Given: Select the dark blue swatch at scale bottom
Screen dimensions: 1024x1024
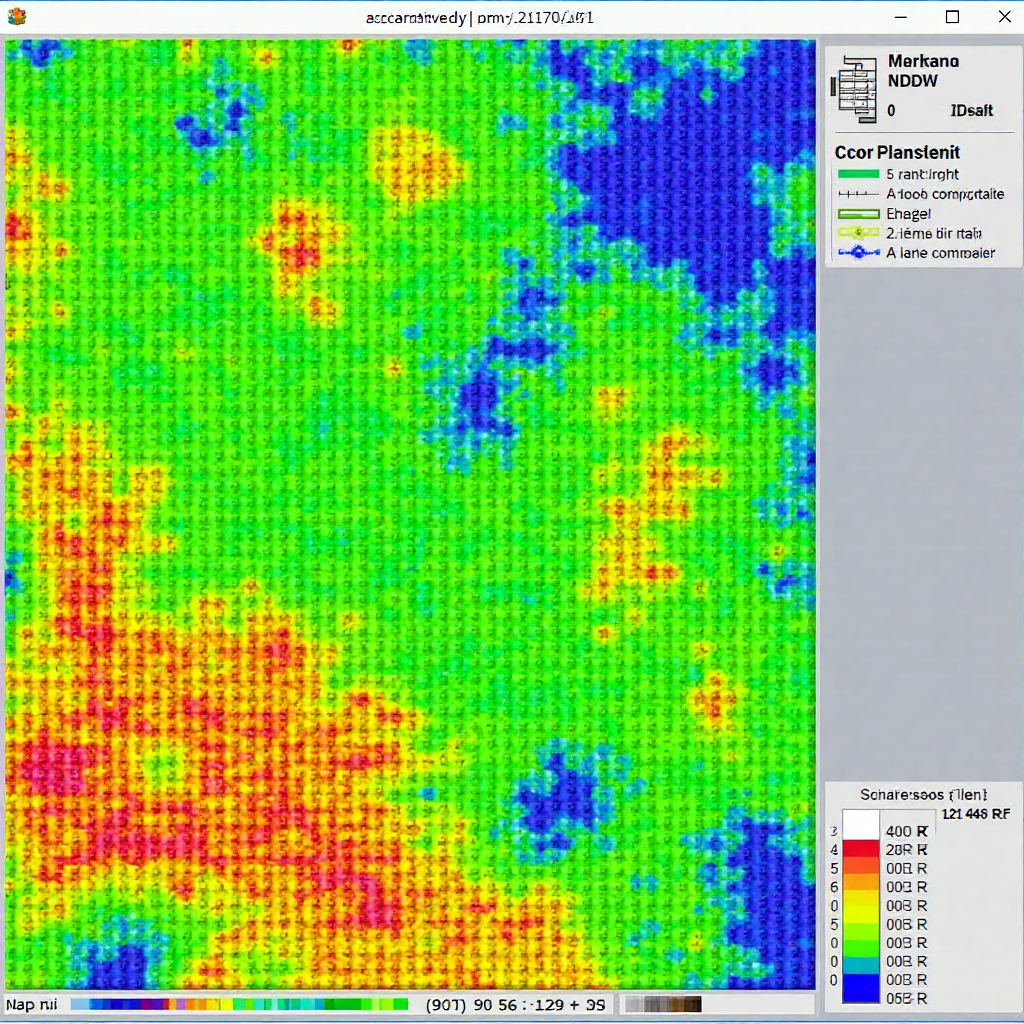Looking at the screenshot, I should coord(861,990).
